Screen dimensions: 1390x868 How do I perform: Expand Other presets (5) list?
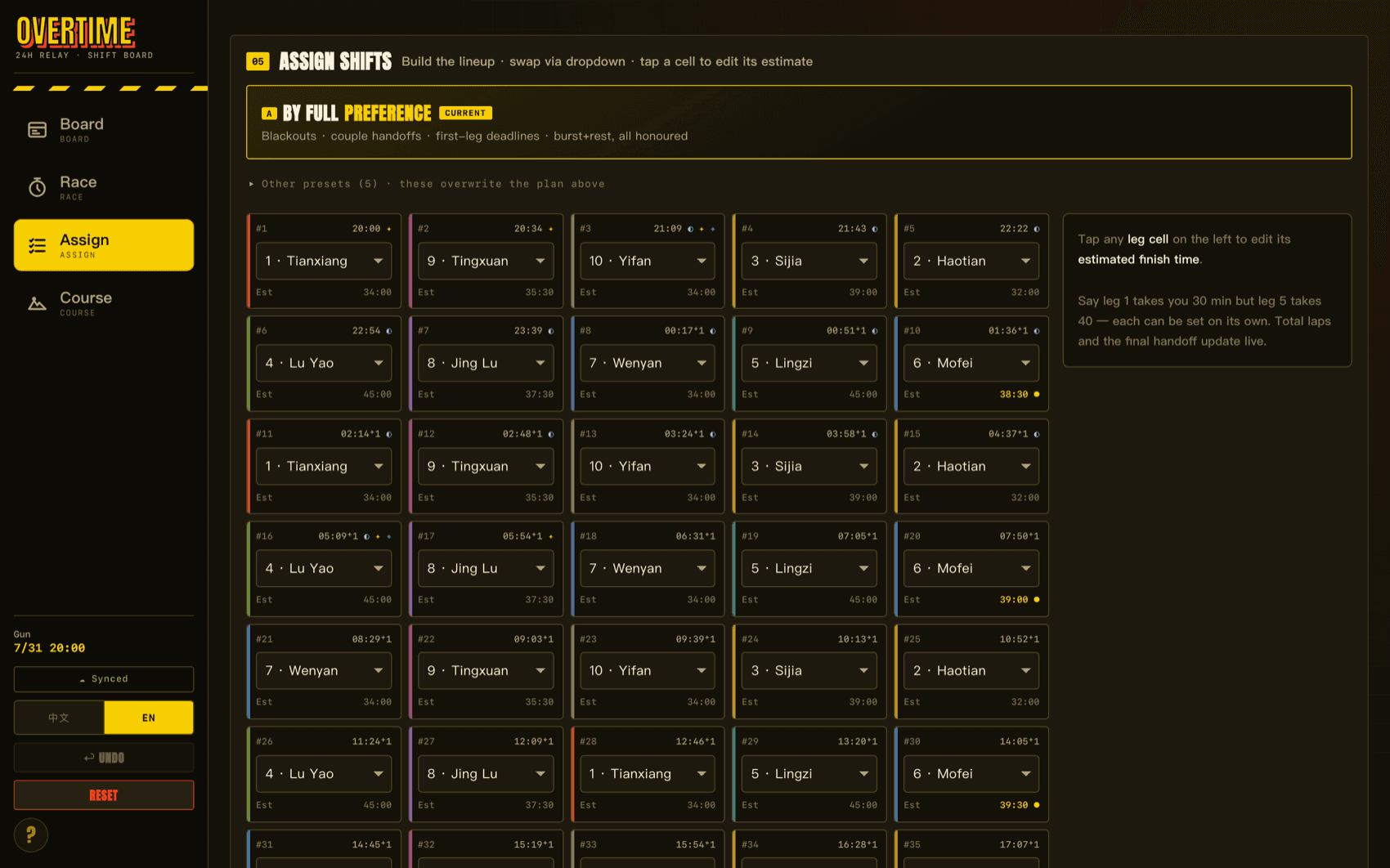(427, 184)
